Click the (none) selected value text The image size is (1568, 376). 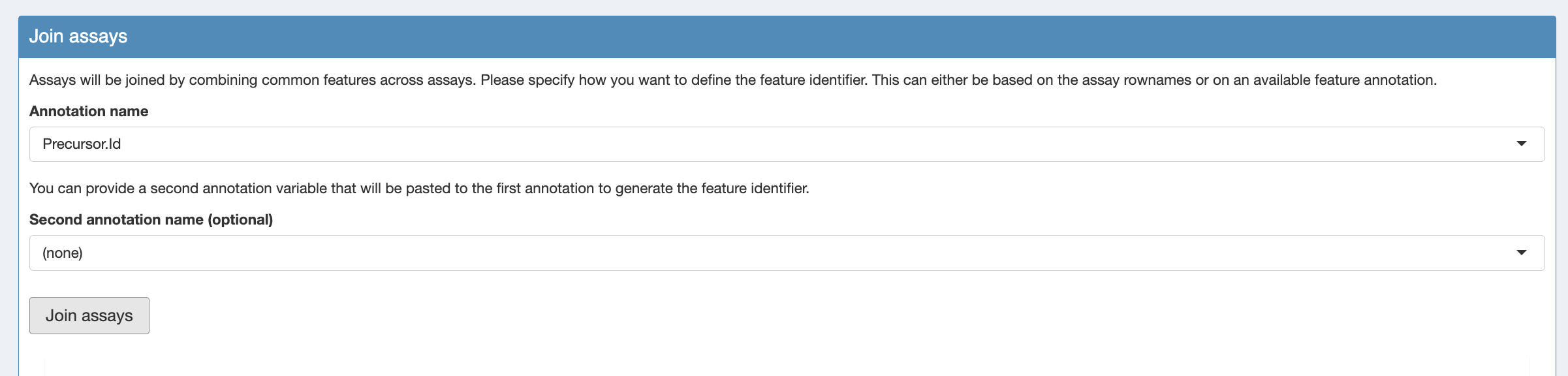[63, 253]
